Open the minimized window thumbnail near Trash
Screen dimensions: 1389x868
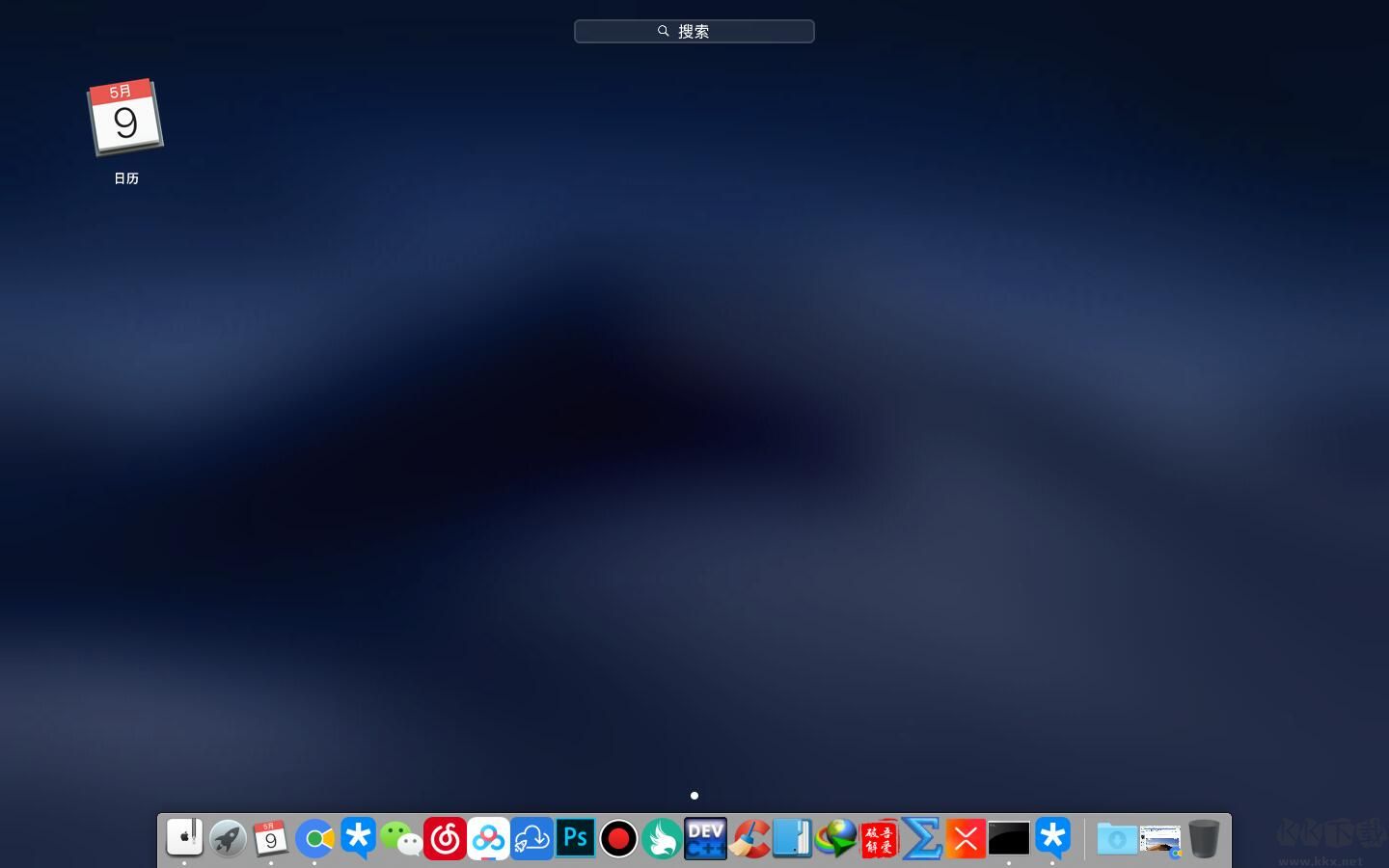point(1158,839)
